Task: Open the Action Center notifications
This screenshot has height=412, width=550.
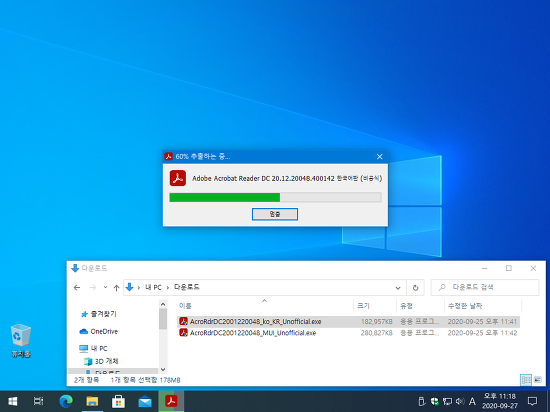Action: pyautogui.click(x=532, y=401)
